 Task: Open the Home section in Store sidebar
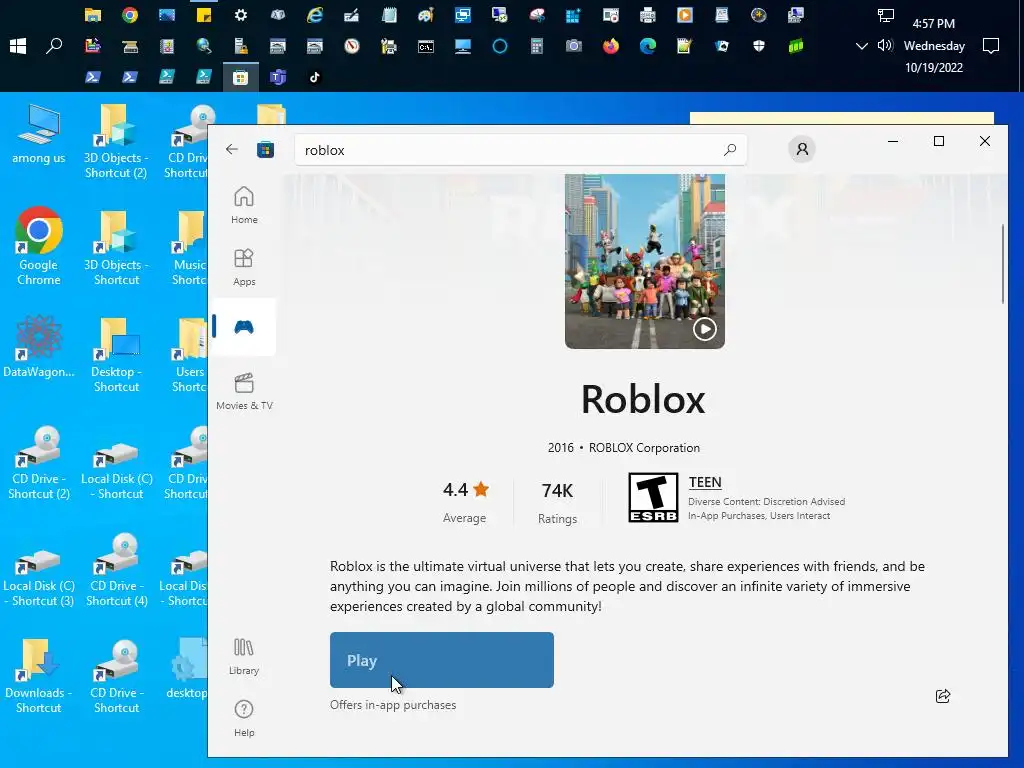point(244,205)
